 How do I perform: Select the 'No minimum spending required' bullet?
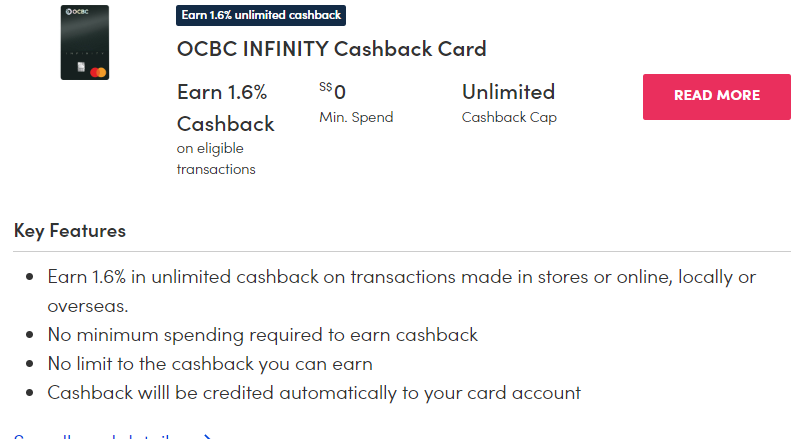pos(263,335)
